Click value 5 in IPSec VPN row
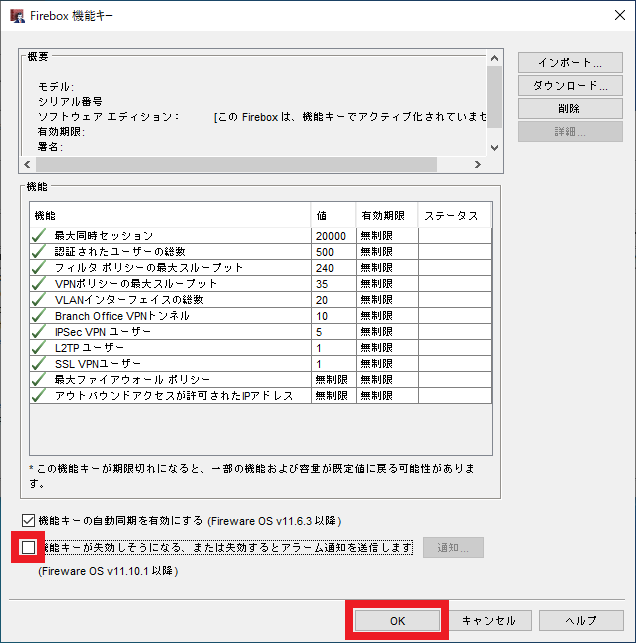Viewport: 636px width, 643px height. [319, 332]
